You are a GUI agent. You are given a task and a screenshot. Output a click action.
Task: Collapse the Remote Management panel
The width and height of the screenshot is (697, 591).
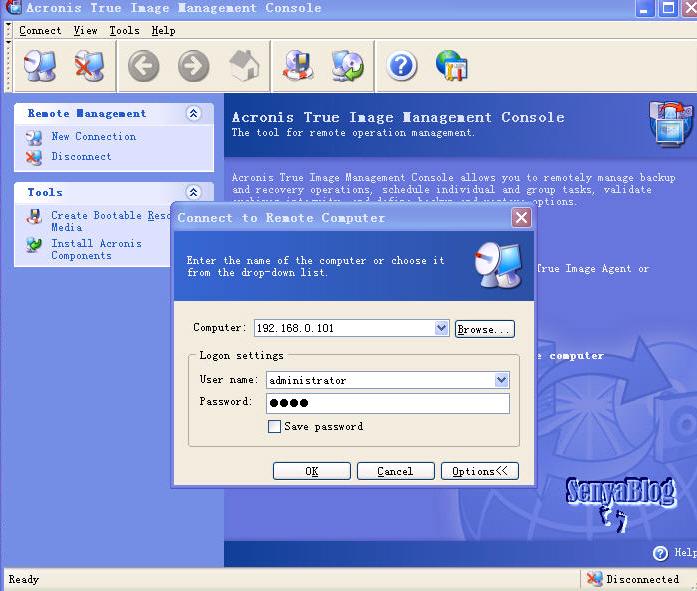[x=193, y=113]
